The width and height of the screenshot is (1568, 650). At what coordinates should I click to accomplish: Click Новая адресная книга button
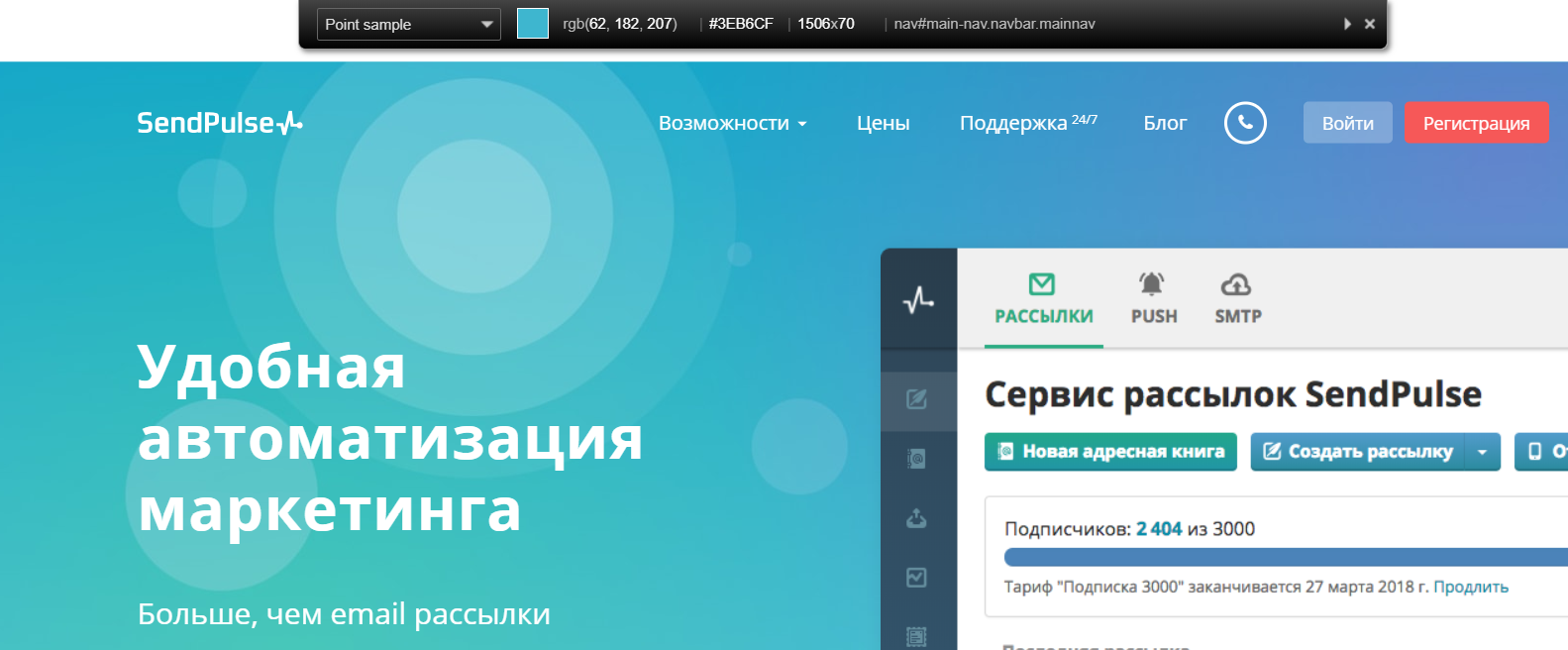click(x=1110, y=452)
